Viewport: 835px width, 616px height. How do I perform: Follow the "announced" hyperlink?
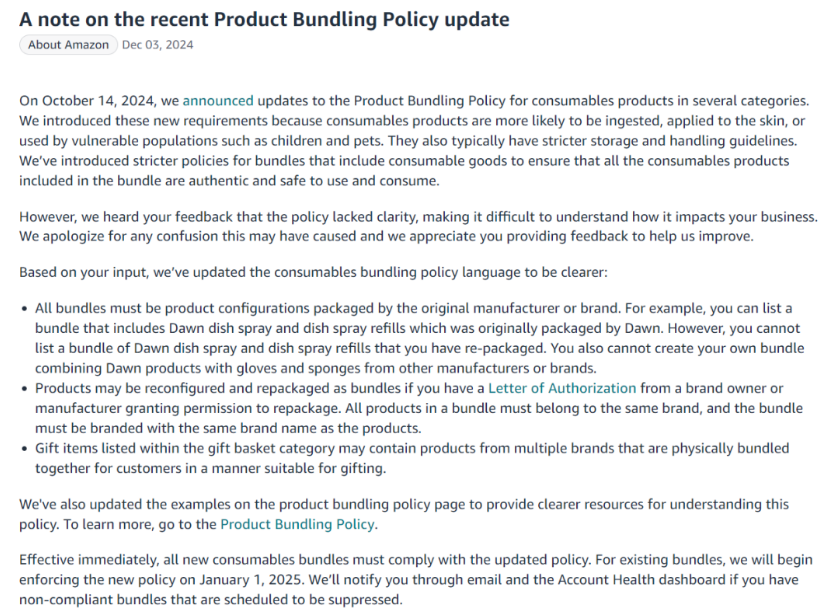click(218, 101)
